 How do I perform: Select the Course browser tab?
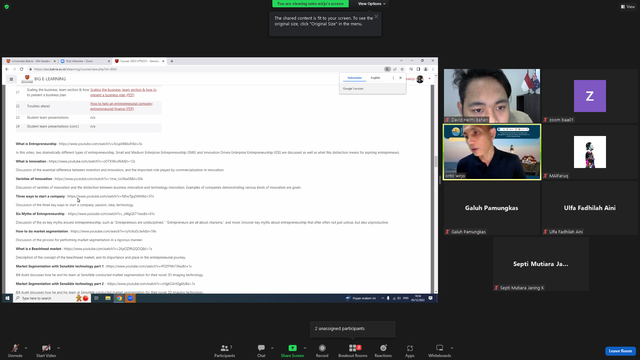139,61
